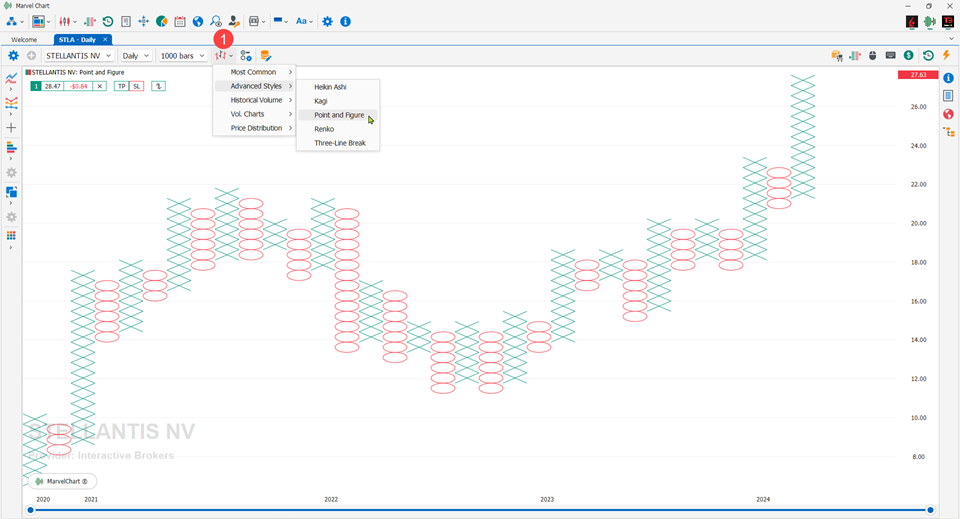Click right handle of the time range slider
Screen dimensions: 960x519
pos(930,510)
